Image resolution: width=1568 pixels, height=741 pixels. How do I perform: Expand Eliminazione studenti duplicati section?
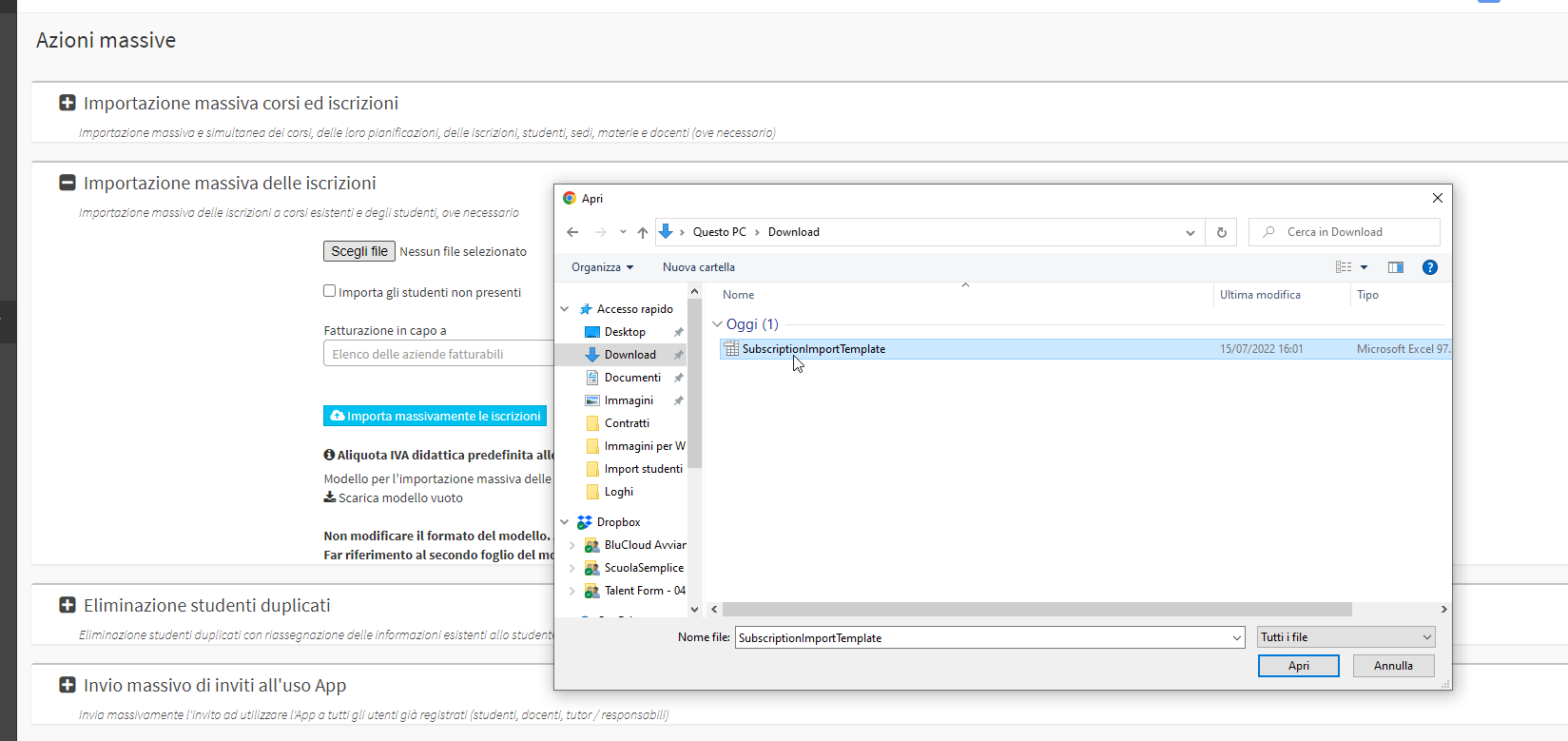click(68, 605)
